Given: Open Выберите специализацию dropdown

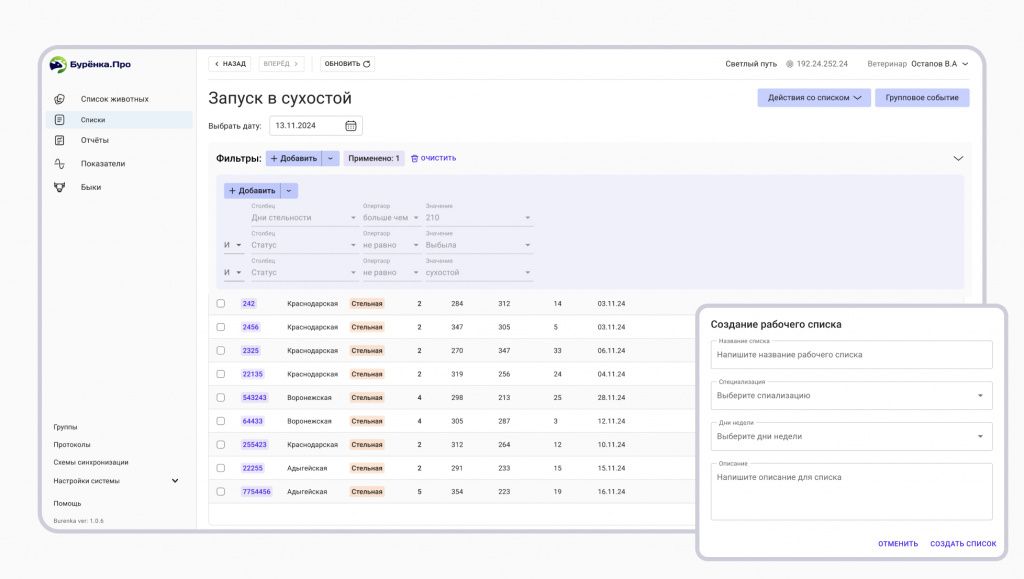Looking at the screenshot, I should pyautogui.click(x=852, y=396).
